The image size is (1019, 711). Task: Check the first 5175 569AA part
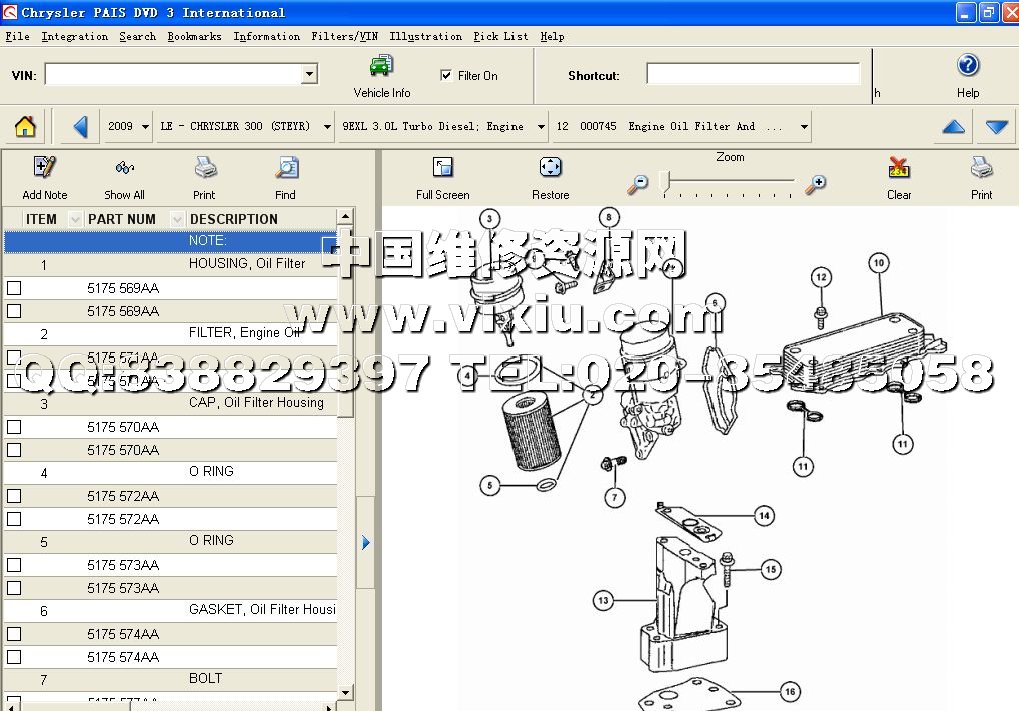14,288
